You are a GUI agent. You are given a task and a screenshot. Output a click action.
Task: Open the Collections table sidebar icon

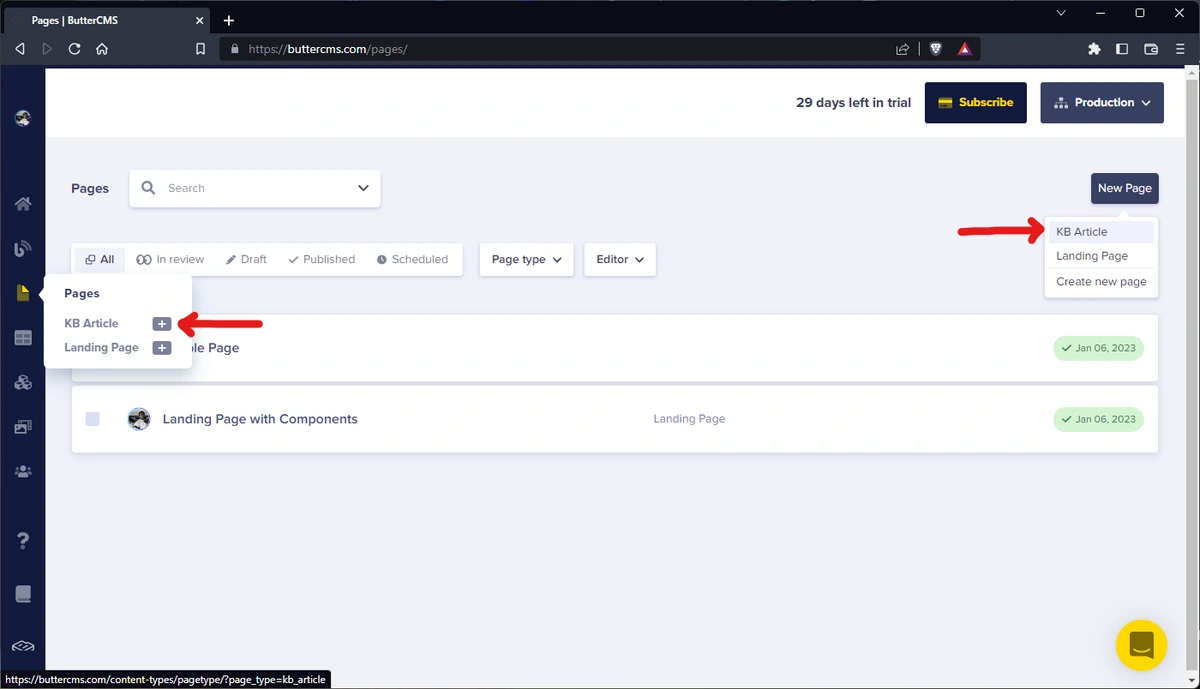(x=23, y=338)
